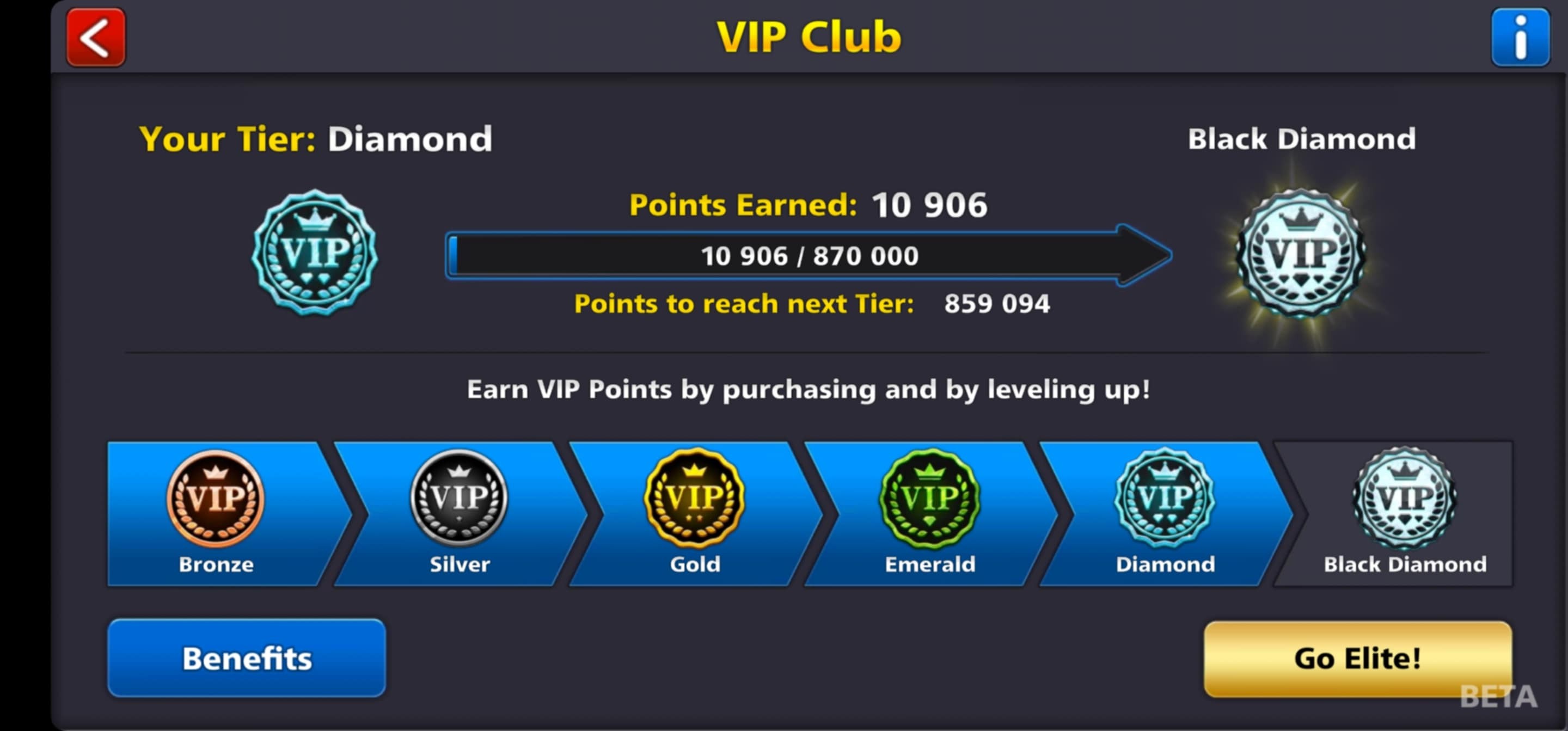The height and width of the screenshot is (731, 1568).
Task: Tap the Points Earned value
Action: (x=929, y=205)
